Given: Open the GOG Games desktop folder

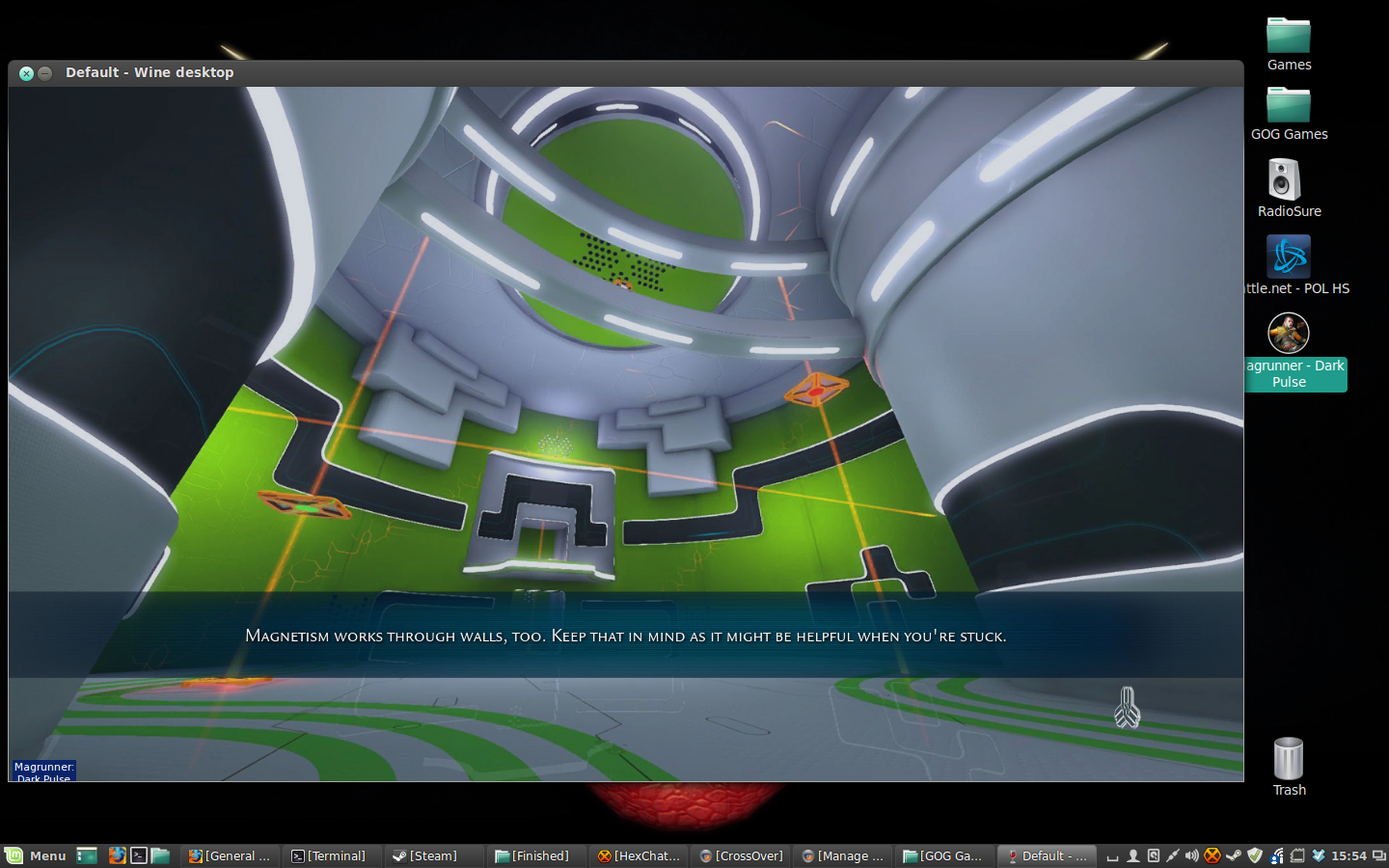Looking at the screenshot, I should click(x=1289, y=106).
